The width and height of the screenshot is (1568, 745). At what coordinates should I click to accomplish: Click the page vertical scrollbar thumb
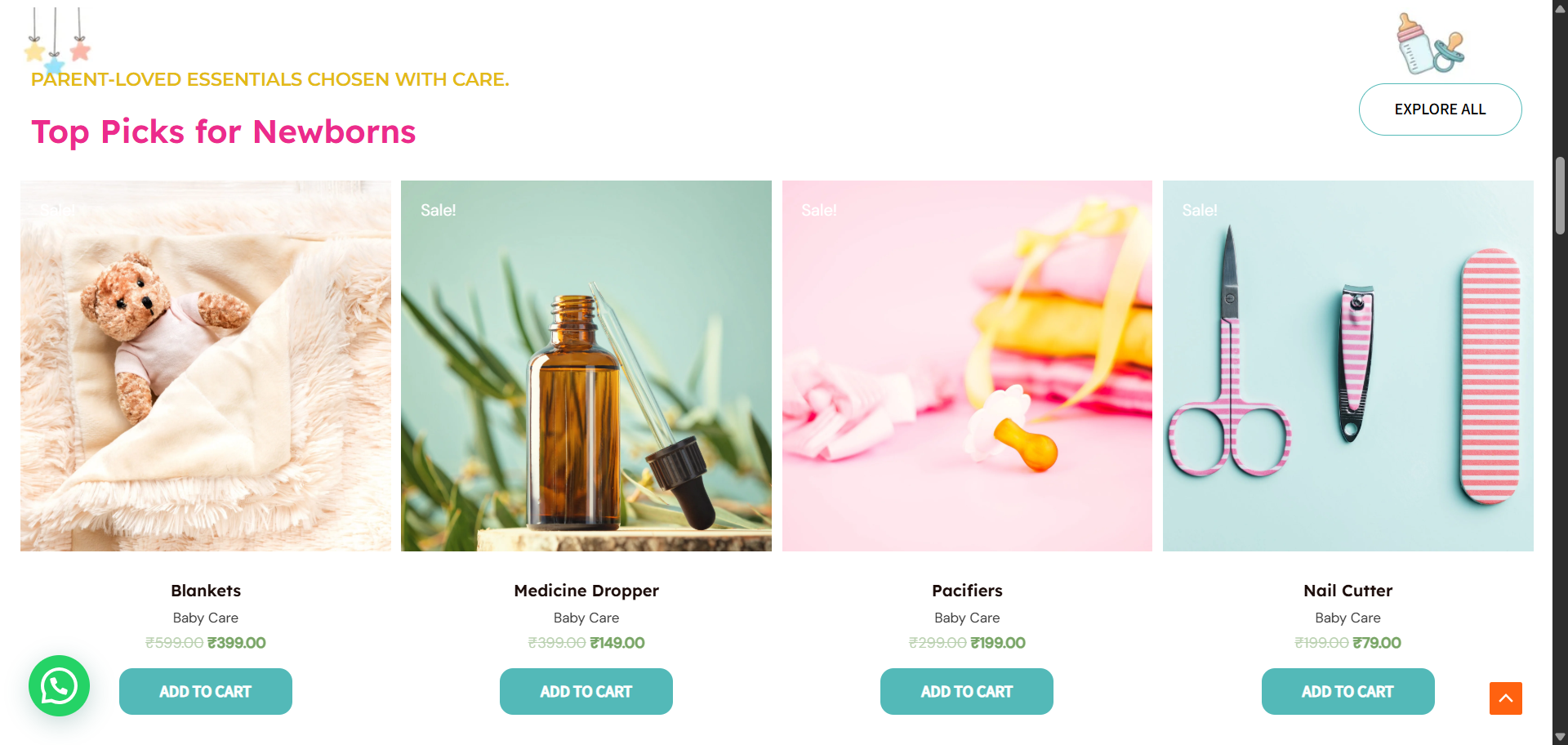pyautogui.click(x=1560, y=195)
